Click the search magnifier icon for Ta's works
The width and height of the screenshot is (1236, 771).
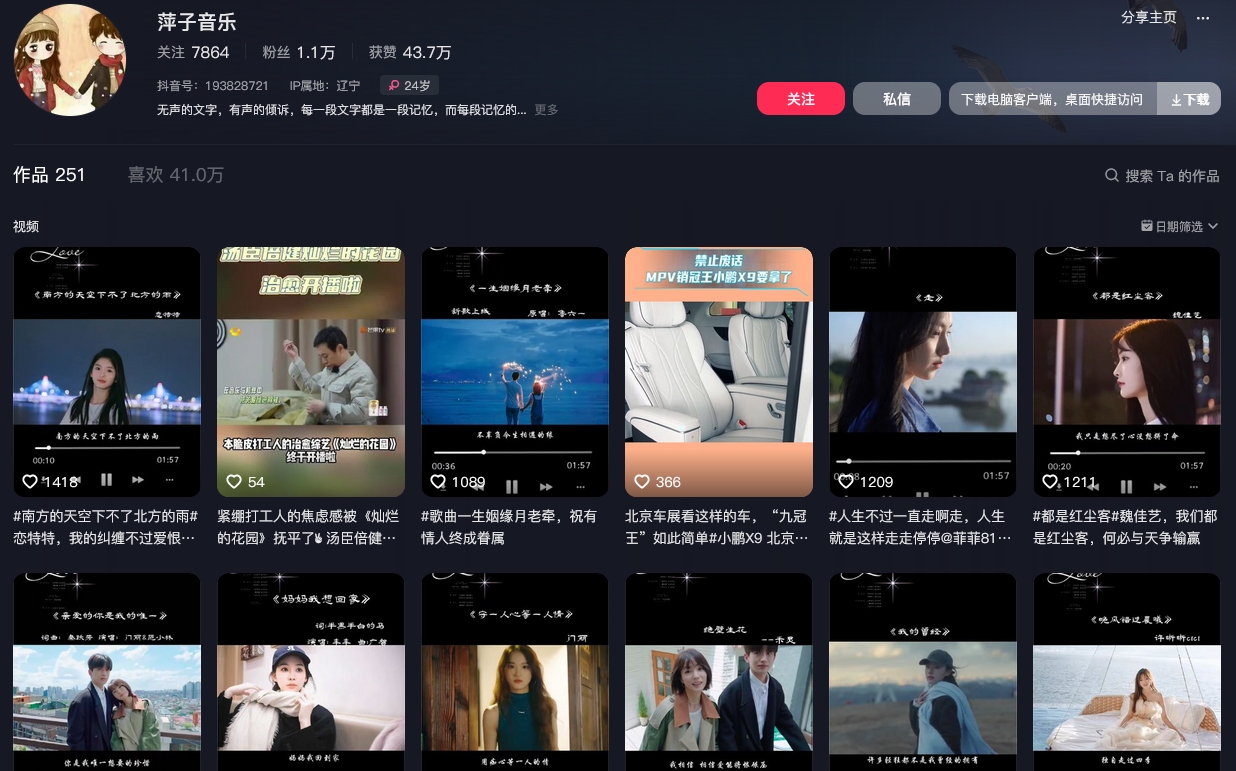(x=1111, y=175)
